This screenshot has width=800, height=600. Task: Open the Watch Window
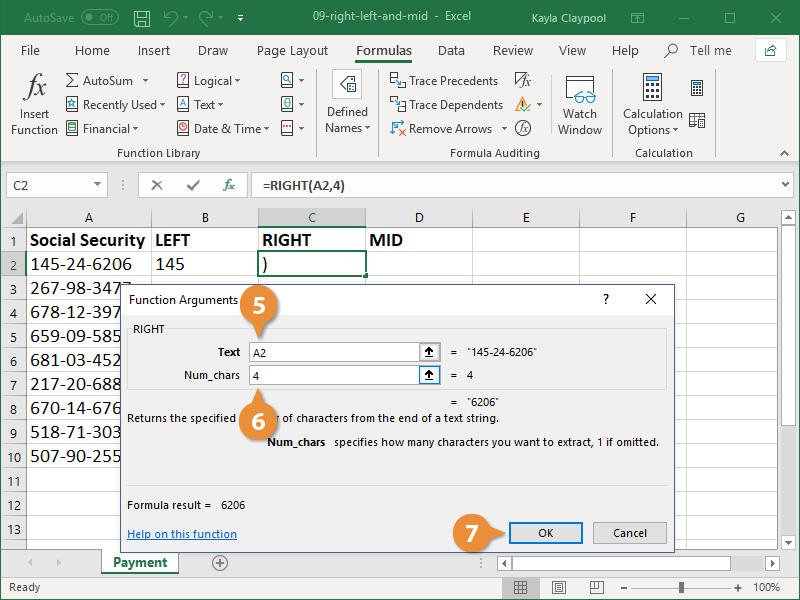point(580,104)
